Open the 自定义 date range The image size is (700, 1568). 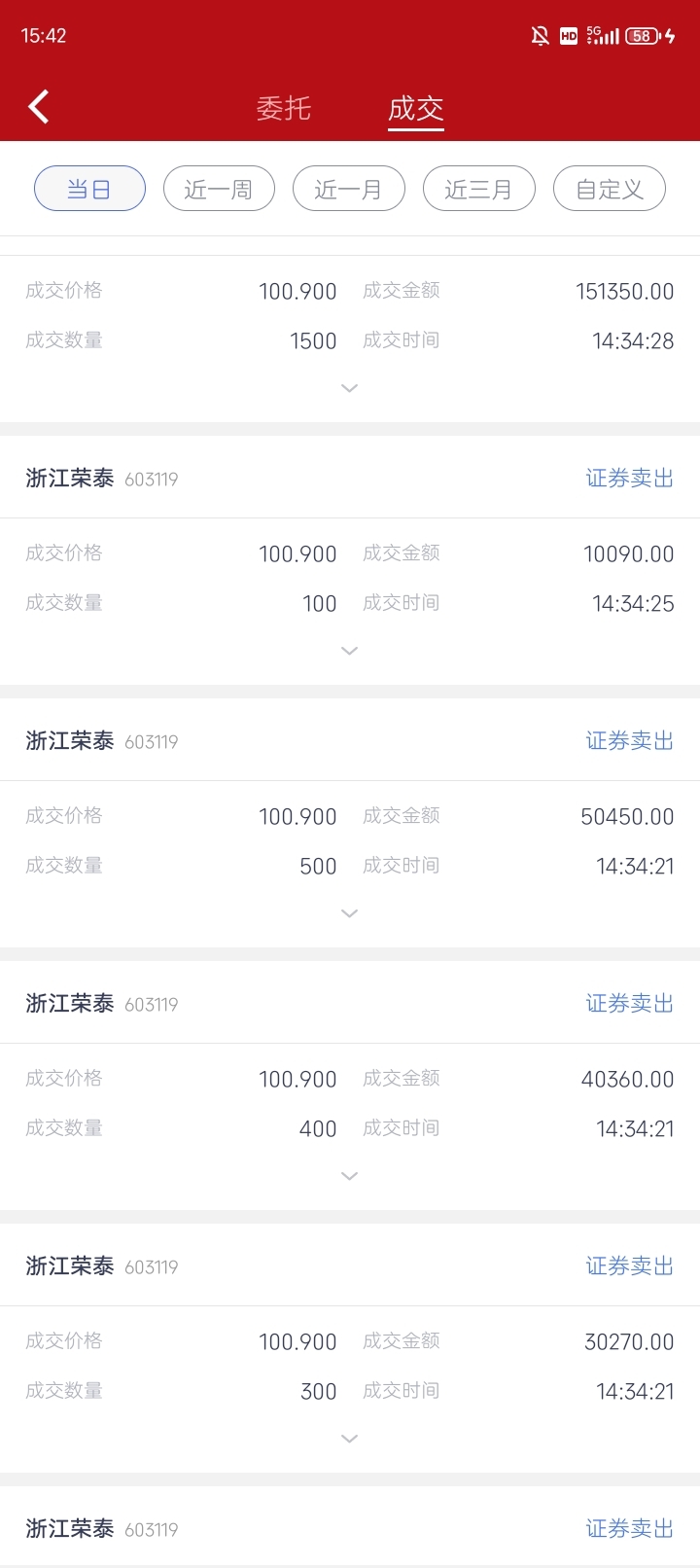coord(609,189)
